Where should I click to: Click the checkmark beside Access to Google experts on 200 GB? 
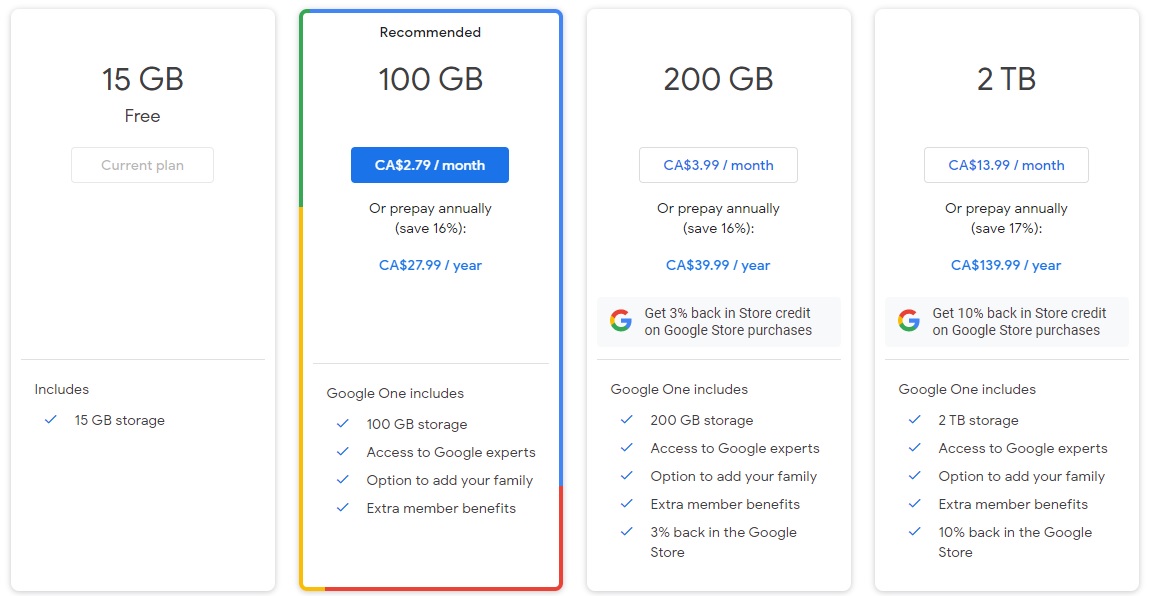627,448
